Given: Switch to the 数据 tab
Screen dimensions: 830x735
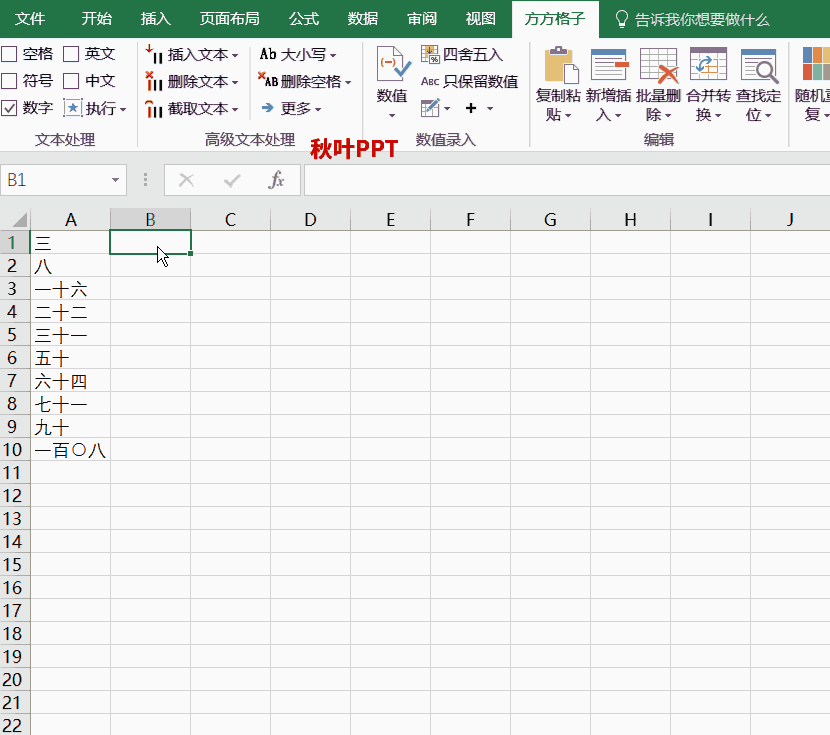Looking at the screenshot, I should click(x=363, y=19).
